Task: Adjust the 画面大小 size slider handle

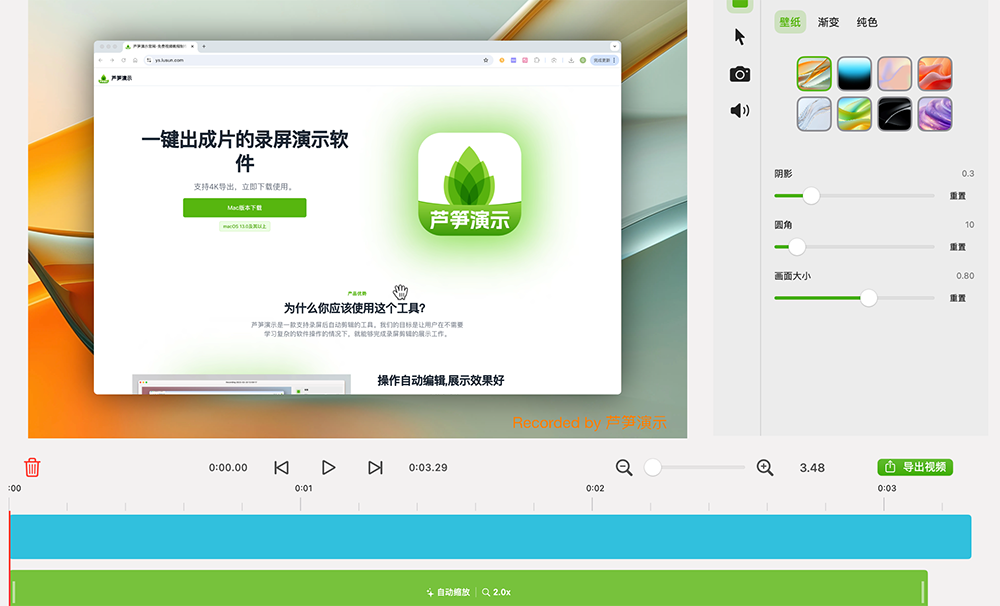Action: click(869, 298)
